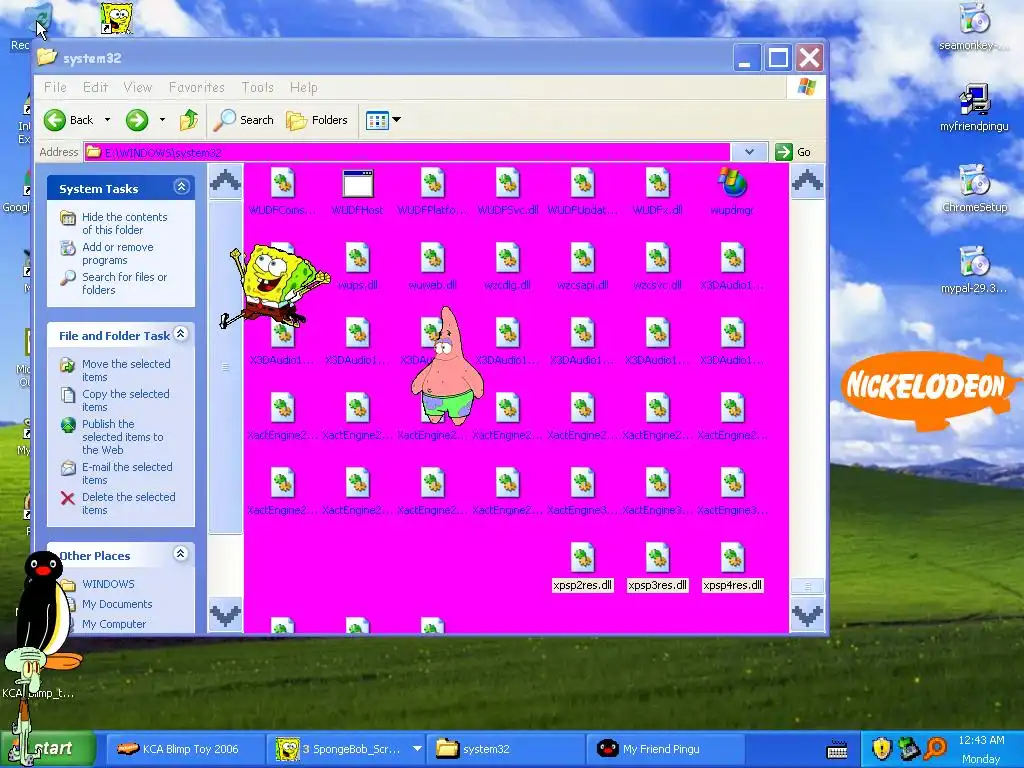Select the wzcsvc.dll file icon
This screenshot has width=1024, height=768.
click(658, 258)
